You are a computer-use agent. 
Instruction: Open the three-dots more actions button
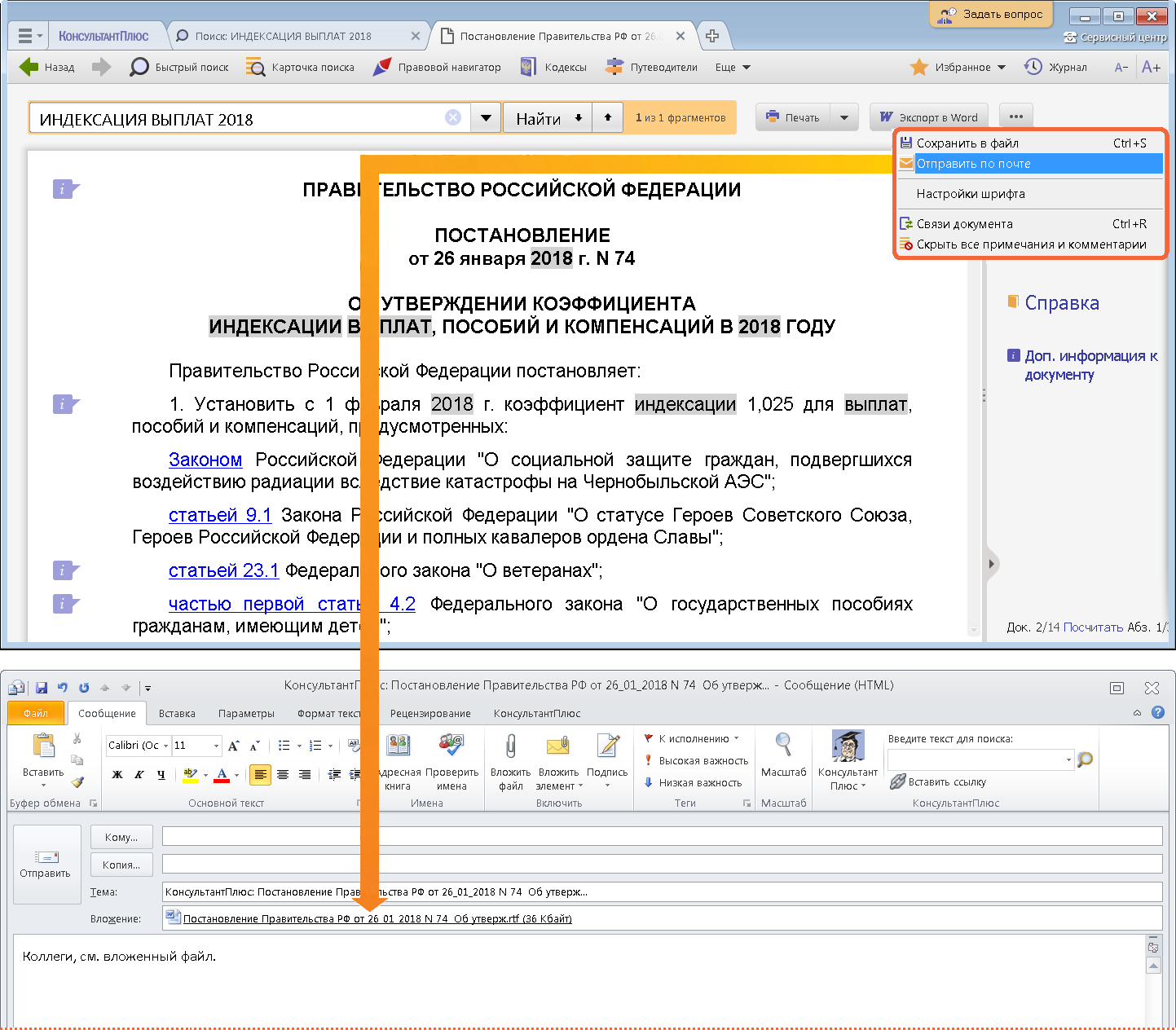pos(1015,117)
